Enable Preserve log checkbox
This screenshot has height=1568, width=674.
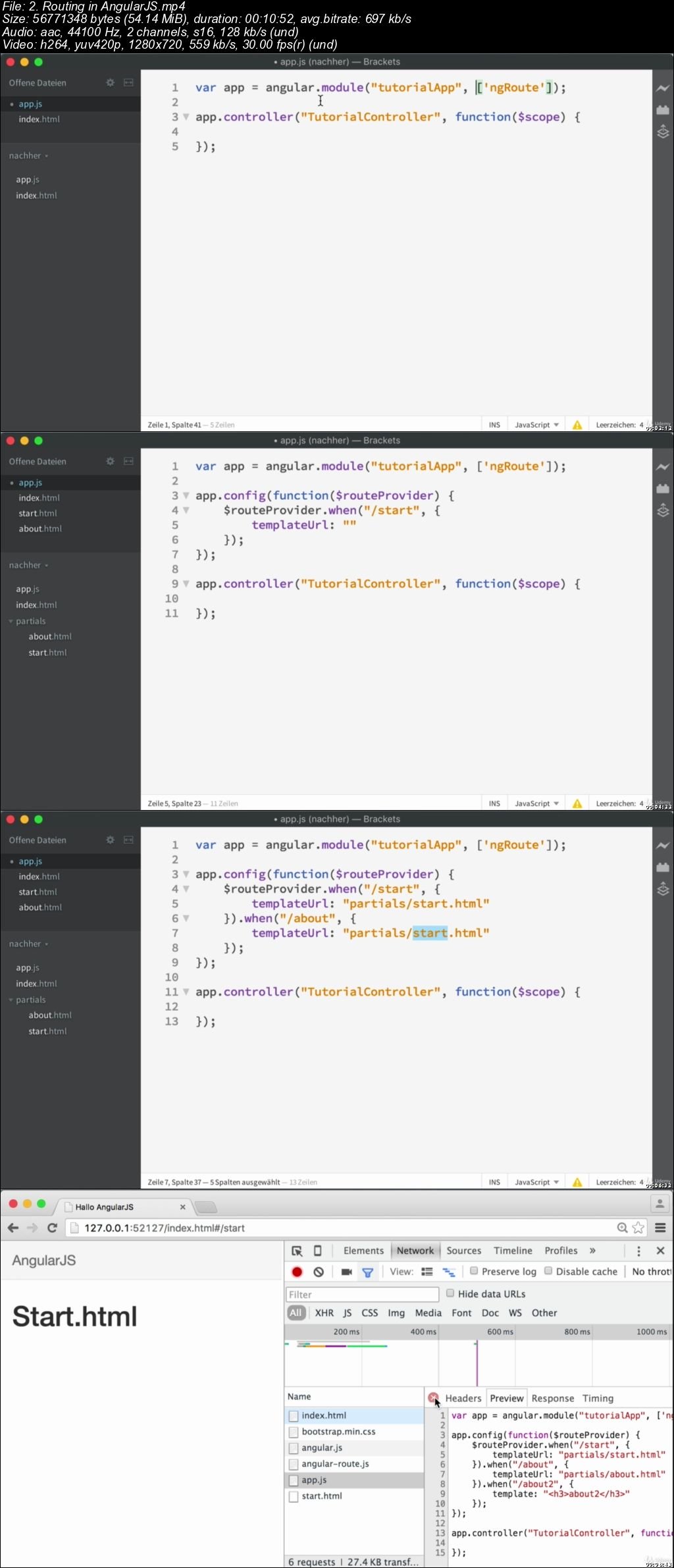click(x=474, y=1271)
